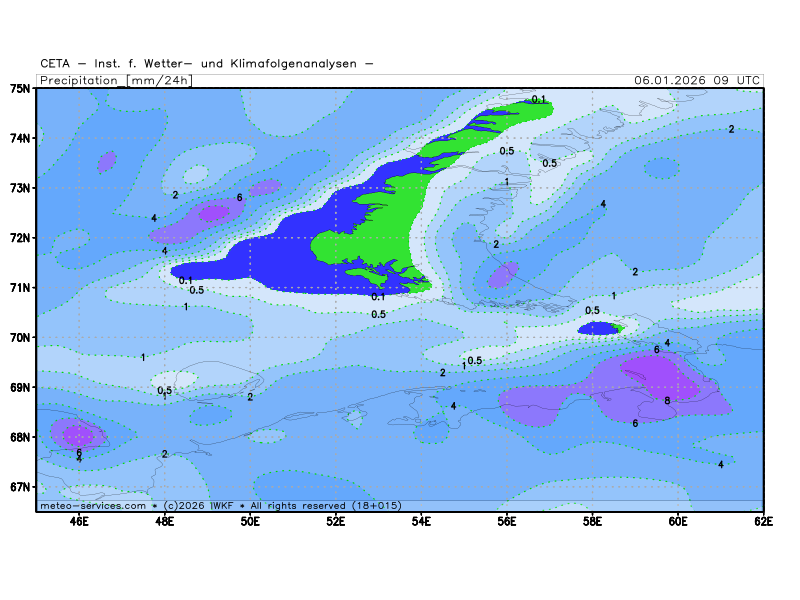800x600 pixels.
Task: Click the 0.1 contour label at map top
Action: coord(539,99)
